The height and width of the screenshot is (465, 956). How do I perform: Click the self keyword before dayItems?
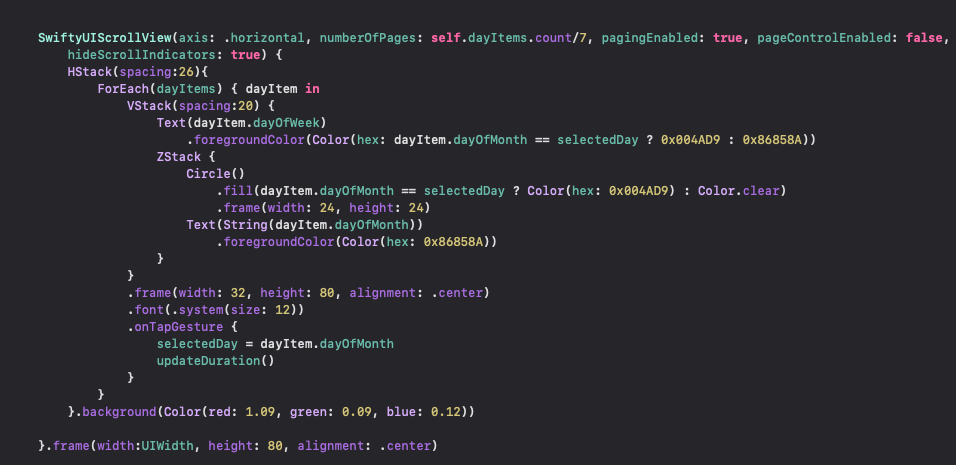click(446, 38)
